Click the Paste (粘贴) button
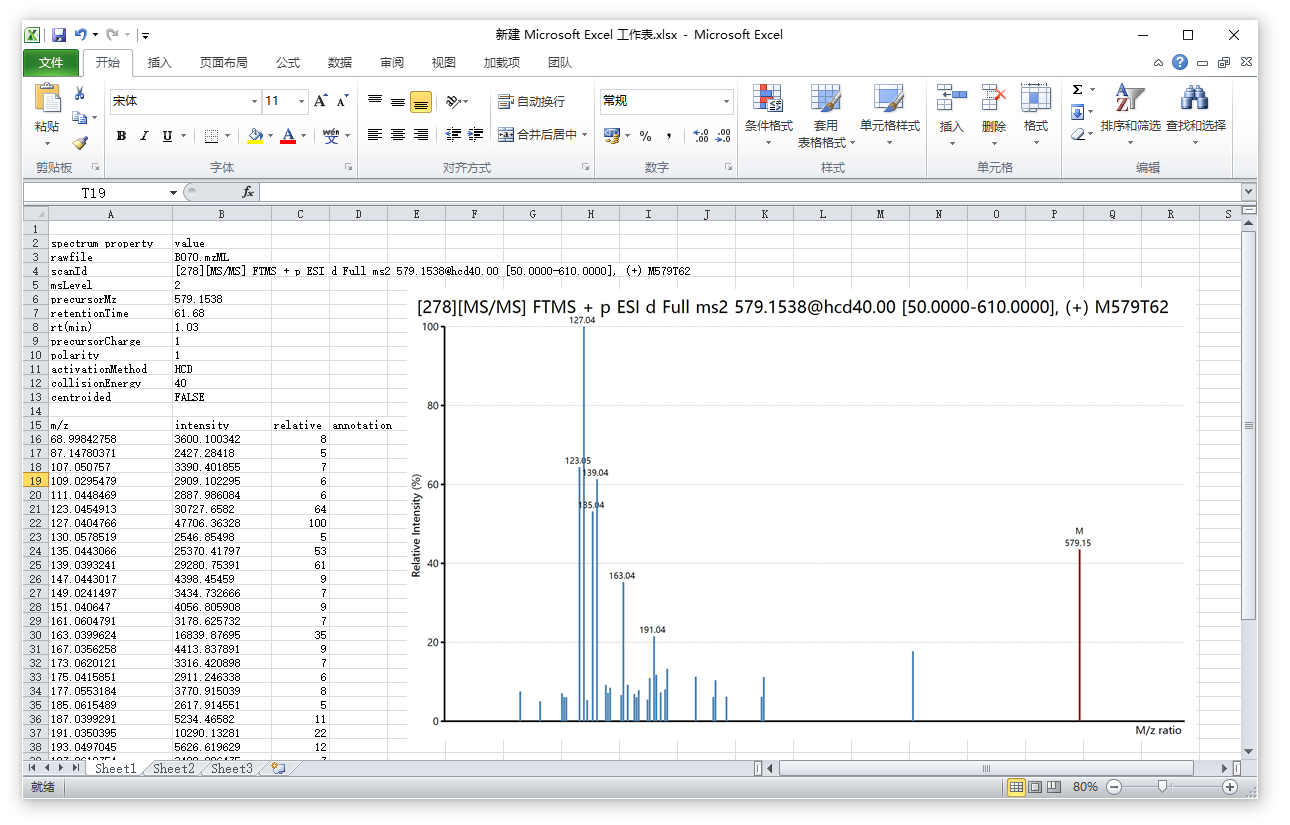The image size is (1290, 825). (47, 111)
